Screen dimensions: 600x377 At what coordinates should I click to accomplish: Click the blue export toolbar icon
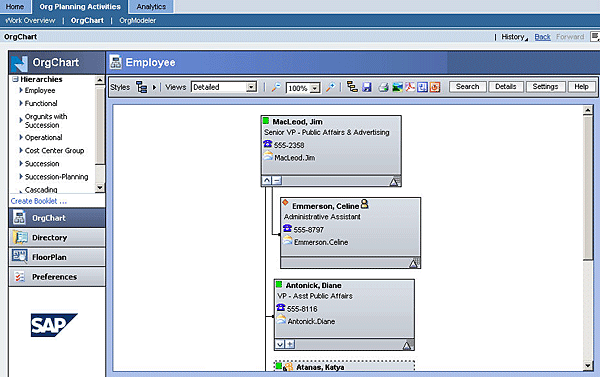pyautogui.click(x=422, y=87)
